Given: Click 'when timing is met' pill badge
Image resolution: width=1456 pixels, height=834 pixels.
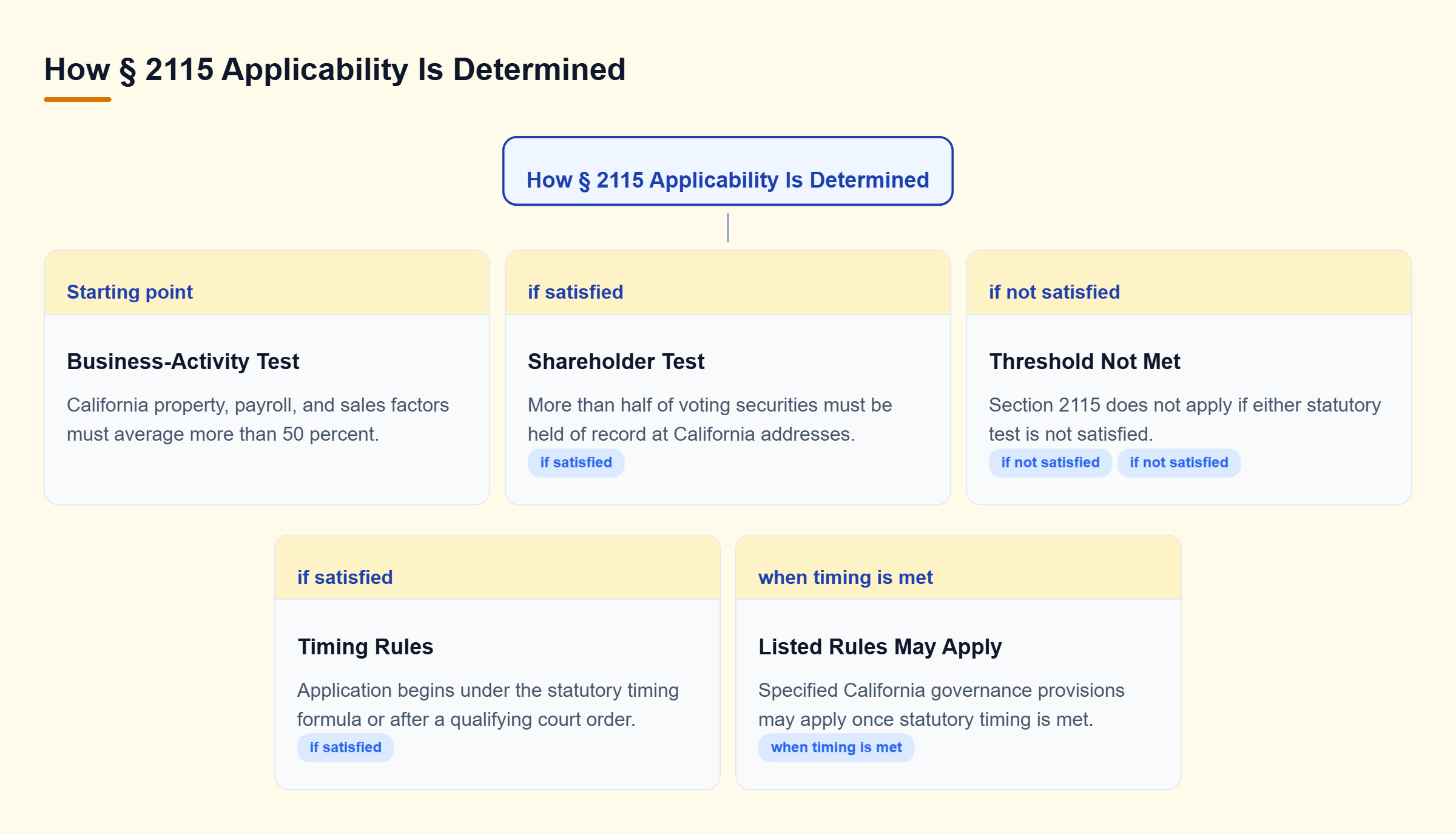Looking at the screenshot, I should pyautogui.click(x=836, y=748).
